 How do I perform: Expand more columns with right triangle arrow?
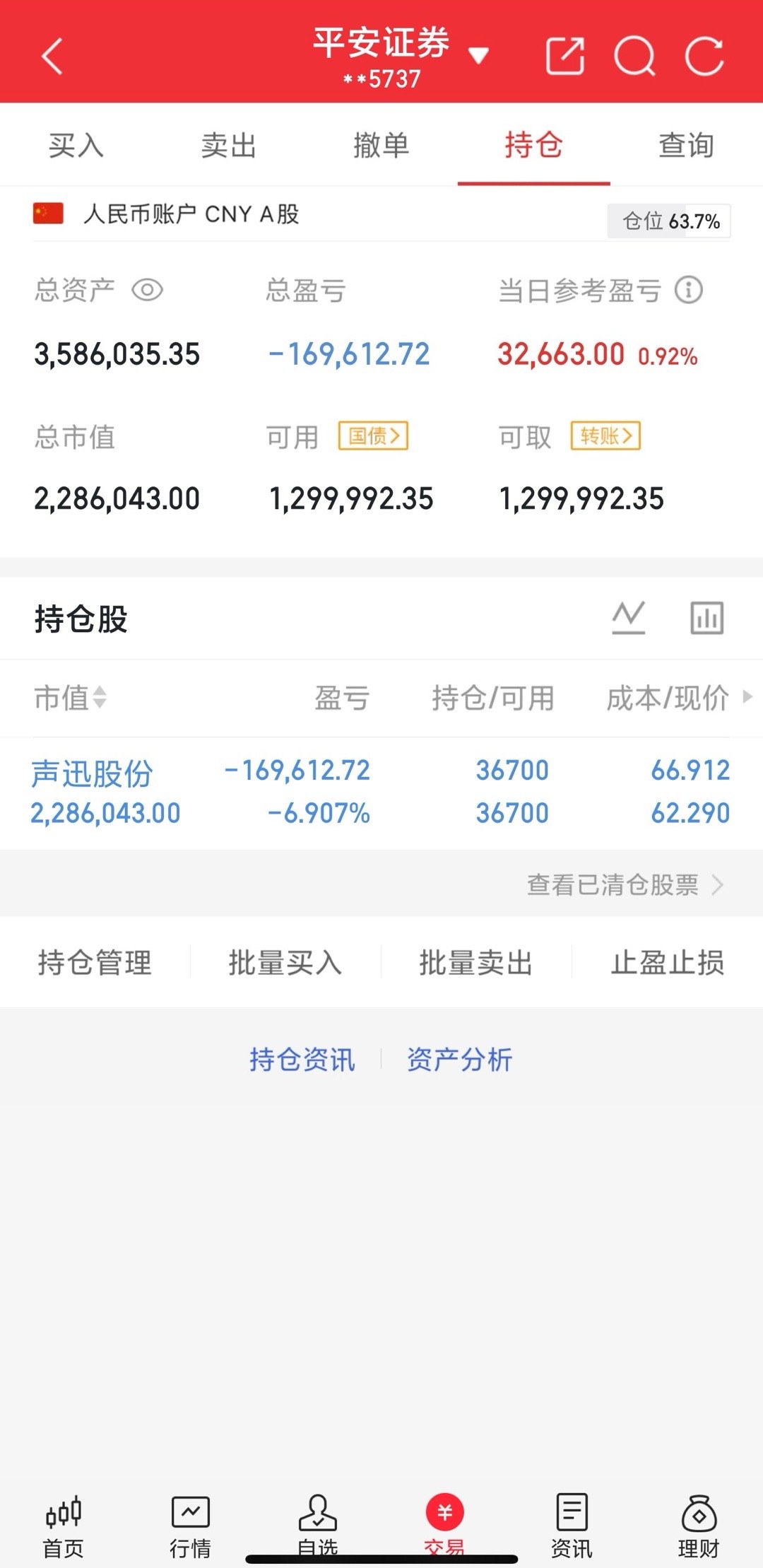pos(747,697)
